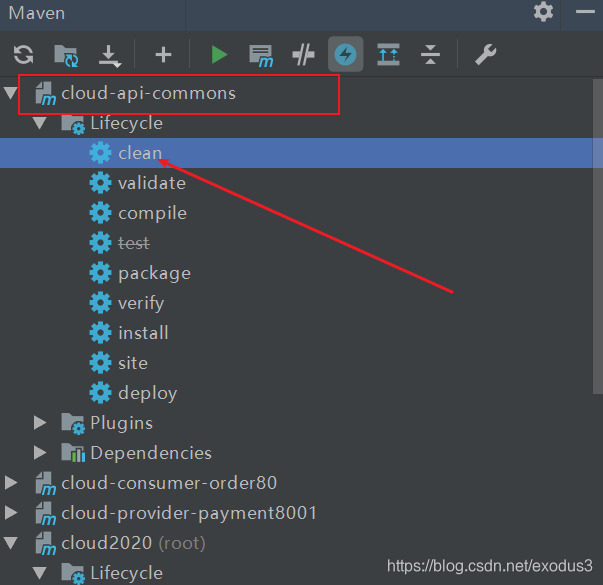603x585 pixels.
Task: Click Collapse All icon in toolbar
Action: (x=430, y=54)
